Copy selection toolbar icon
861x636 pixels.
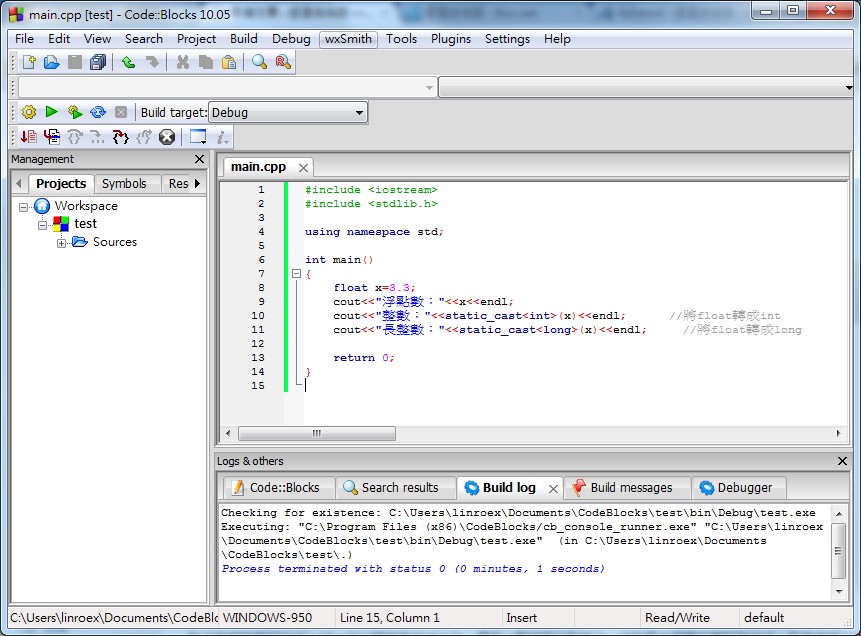pos(206,62)
